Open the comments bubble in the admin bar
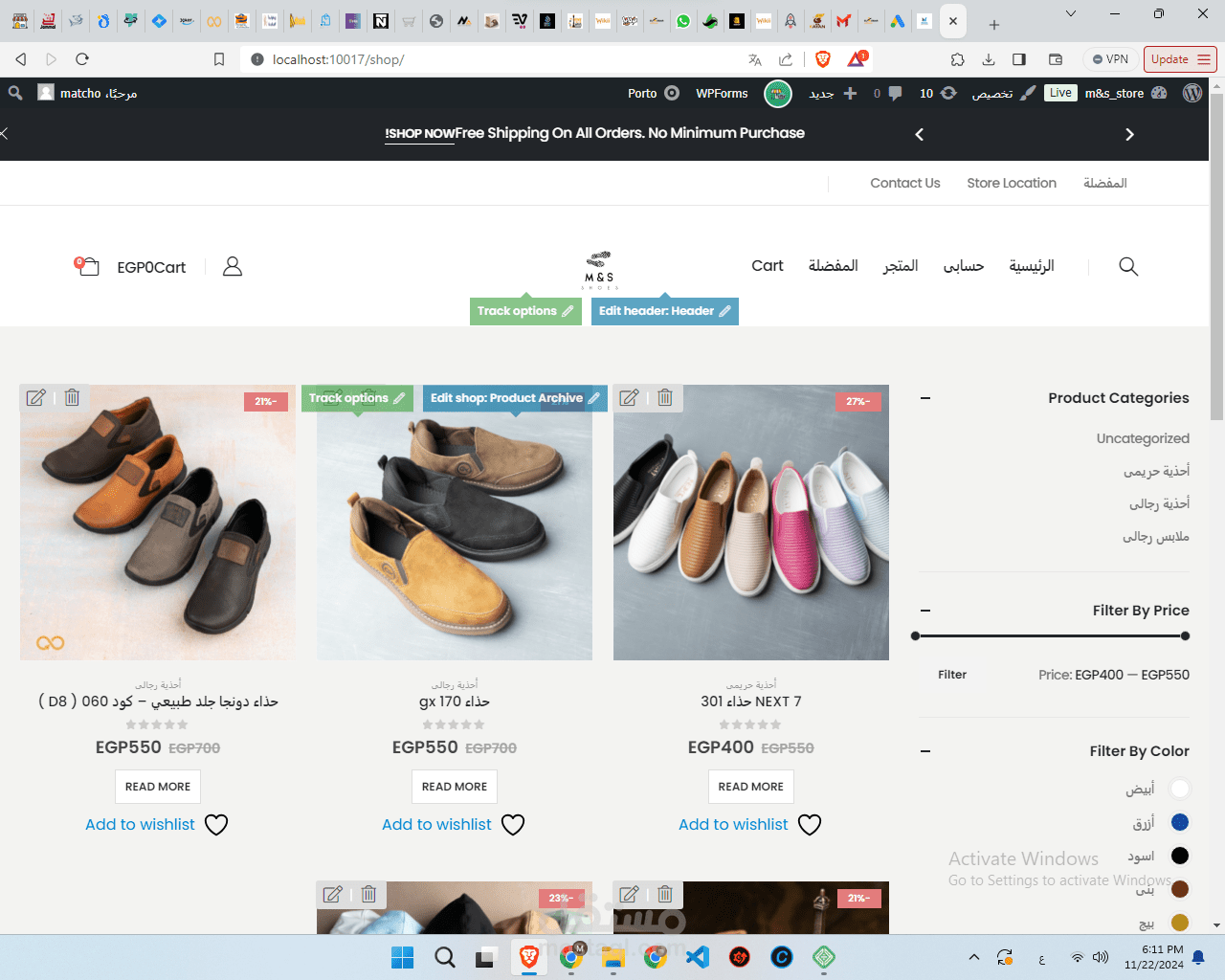 pyautogui.click(x=894, y=93)
